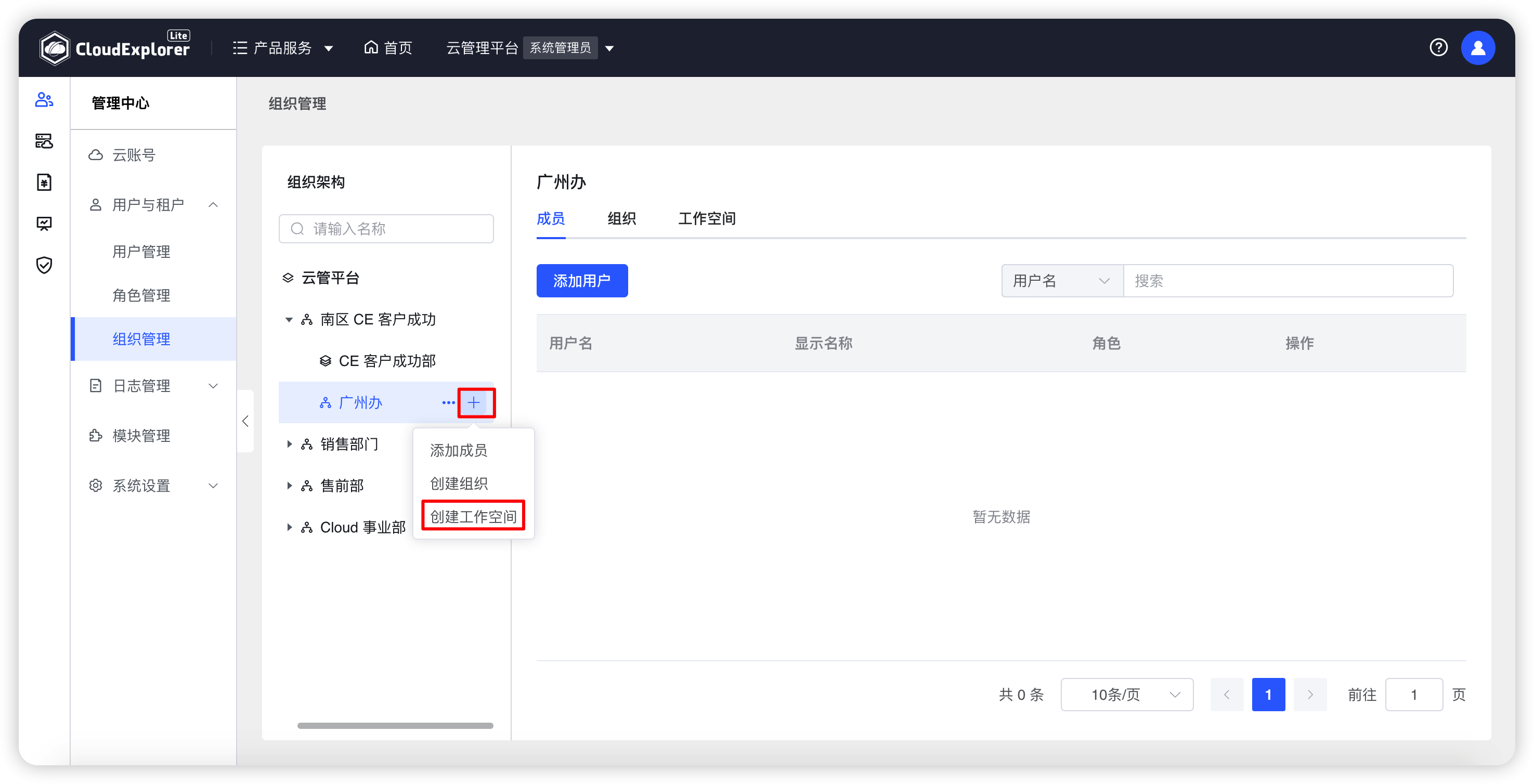Click the CloudExplorer Lite logo
Image resolution: width=1534 pixels, height=784 pixels.
pyautogui.click(x=114, y=48)
